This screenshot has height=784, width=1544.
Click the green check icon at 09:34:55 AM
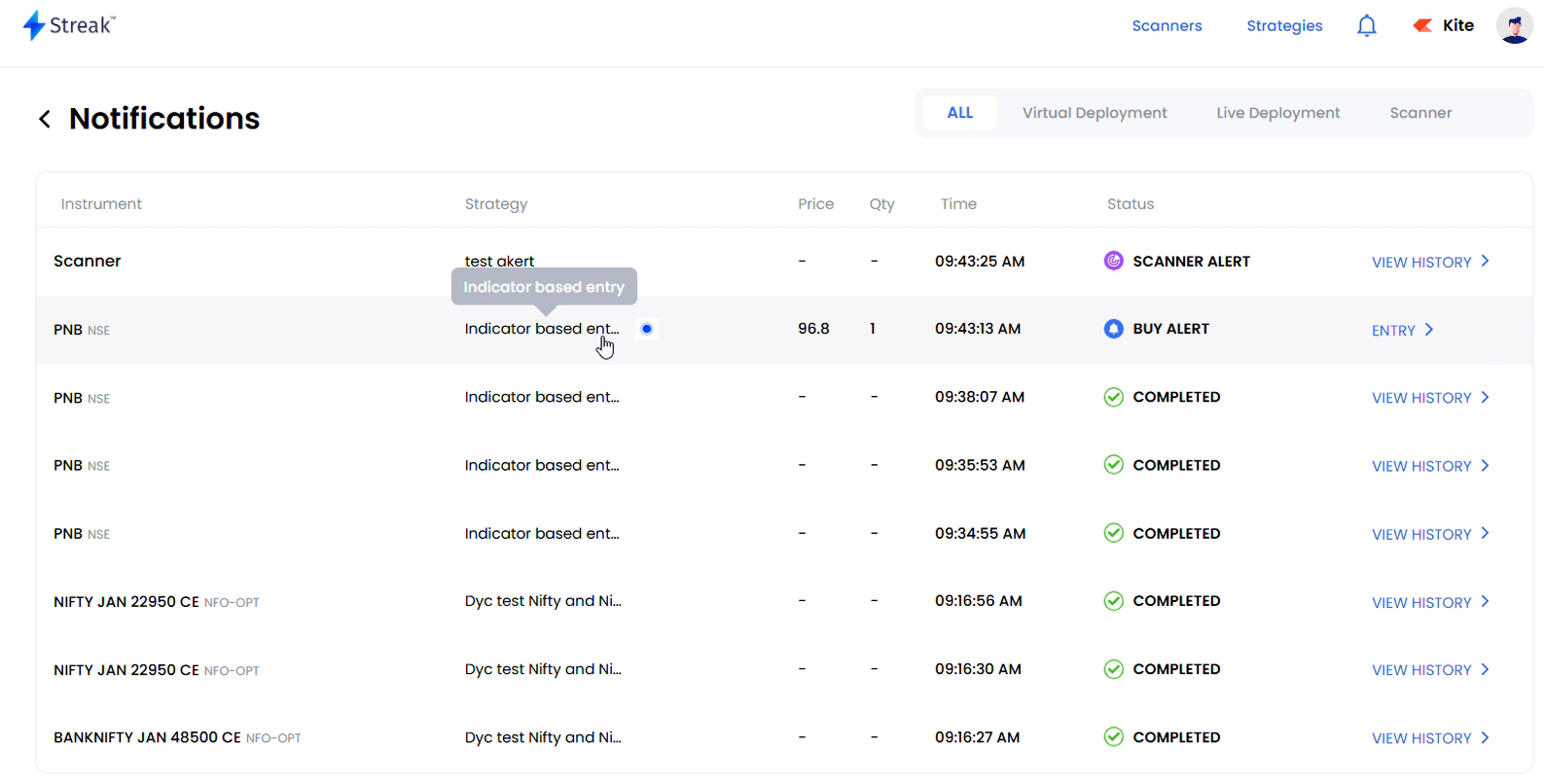(1114, 533)
